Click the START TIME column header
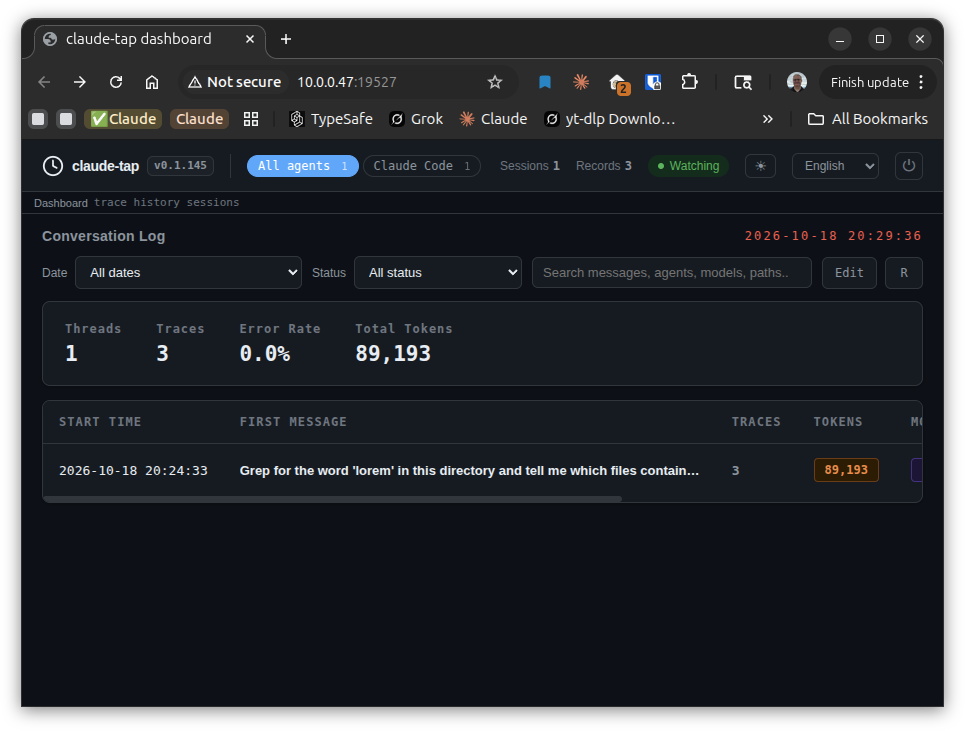This screenshot has height=731, width=965. [x=100, y=422]
